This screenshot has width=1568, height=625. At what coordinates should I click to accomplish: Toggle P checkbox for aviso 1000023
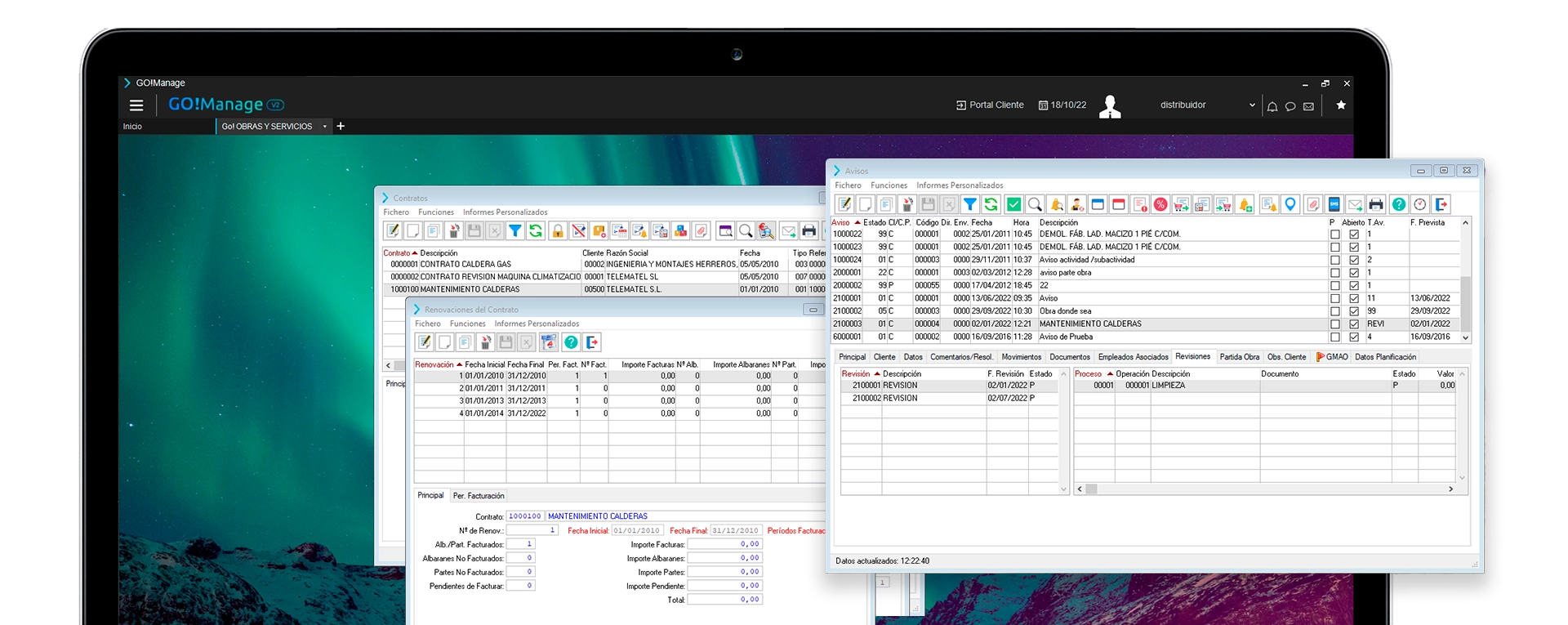click(1335, 247)
